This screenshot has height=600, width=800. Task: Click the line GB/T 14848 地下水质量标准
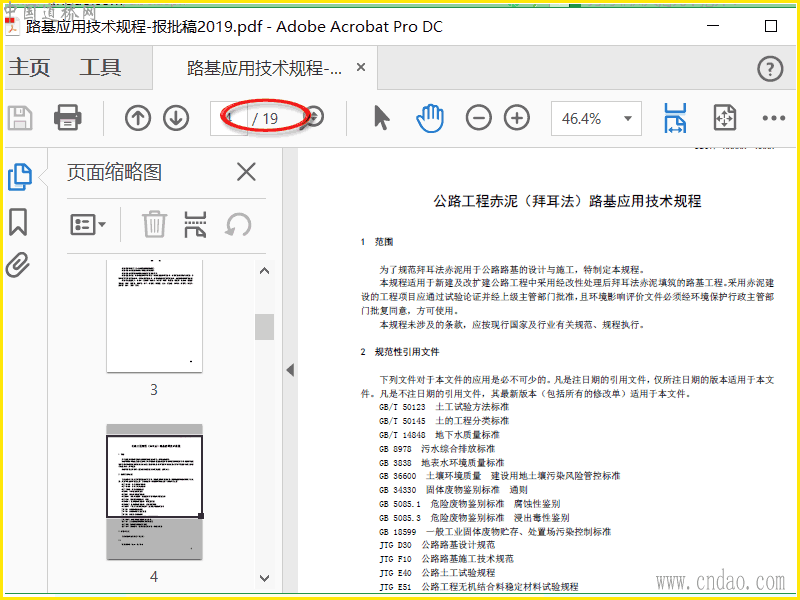[x=439, y=435]
